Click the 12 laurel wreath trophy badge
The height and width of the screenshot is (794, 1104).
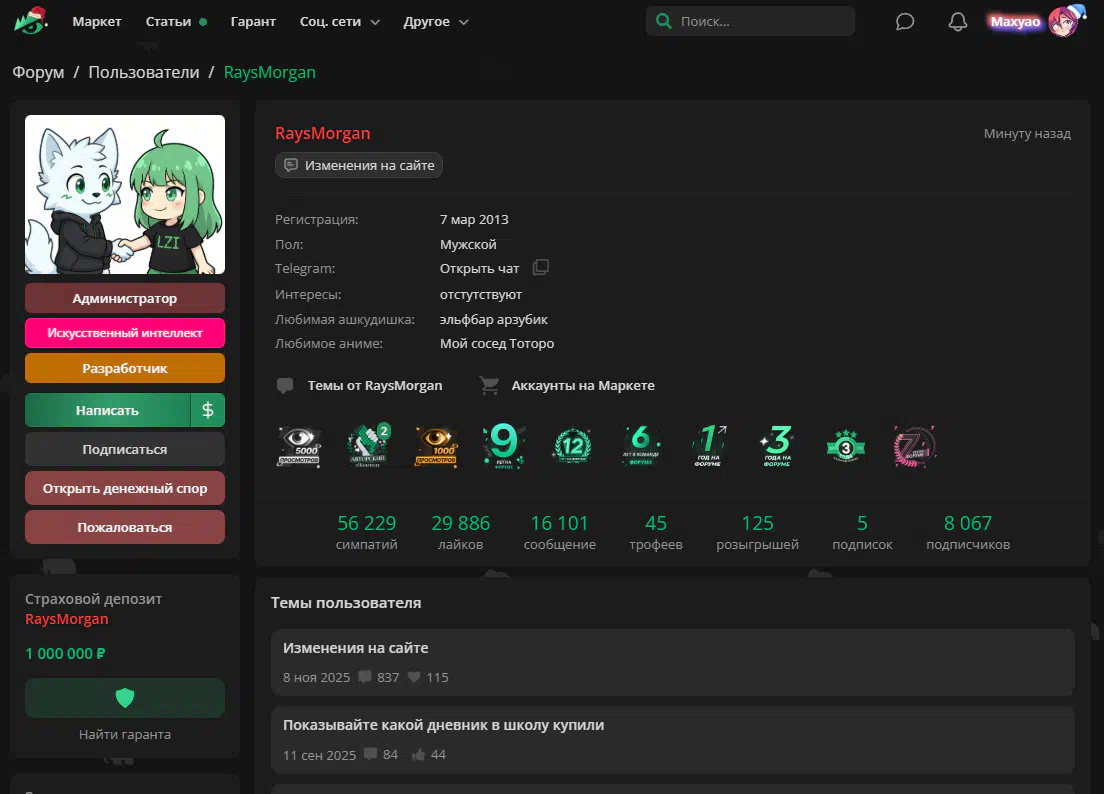pyautogui.click(x=572, y=446)
